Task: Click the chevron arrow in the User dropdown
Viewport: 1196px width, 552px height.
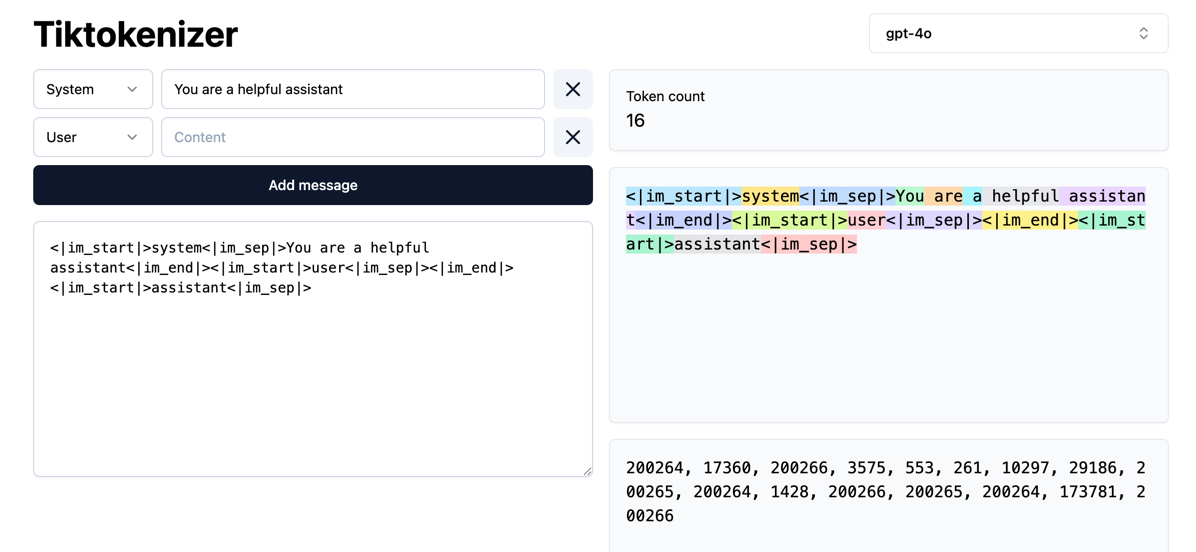Action: [132, 137]
